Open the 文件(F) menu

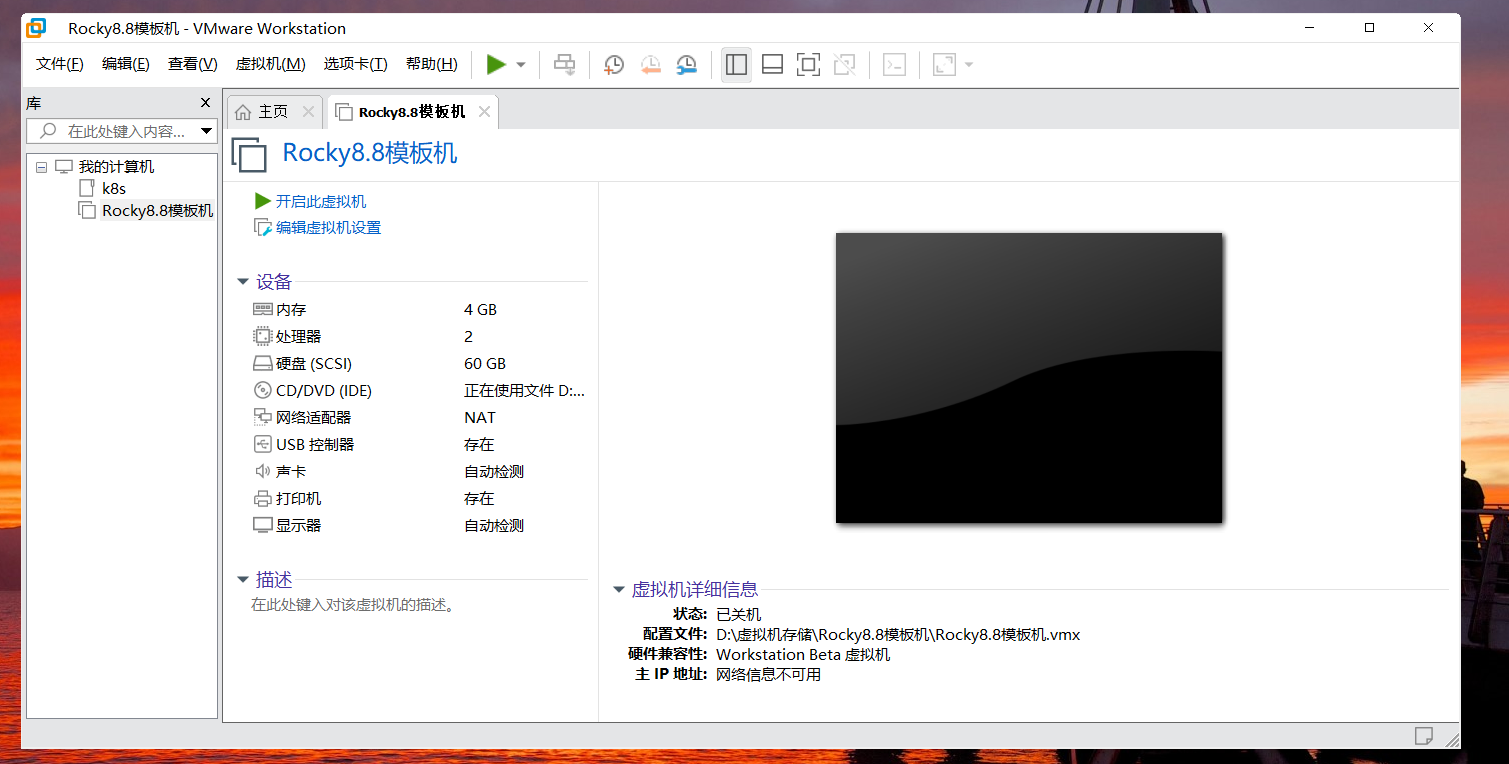click(60, 64)
